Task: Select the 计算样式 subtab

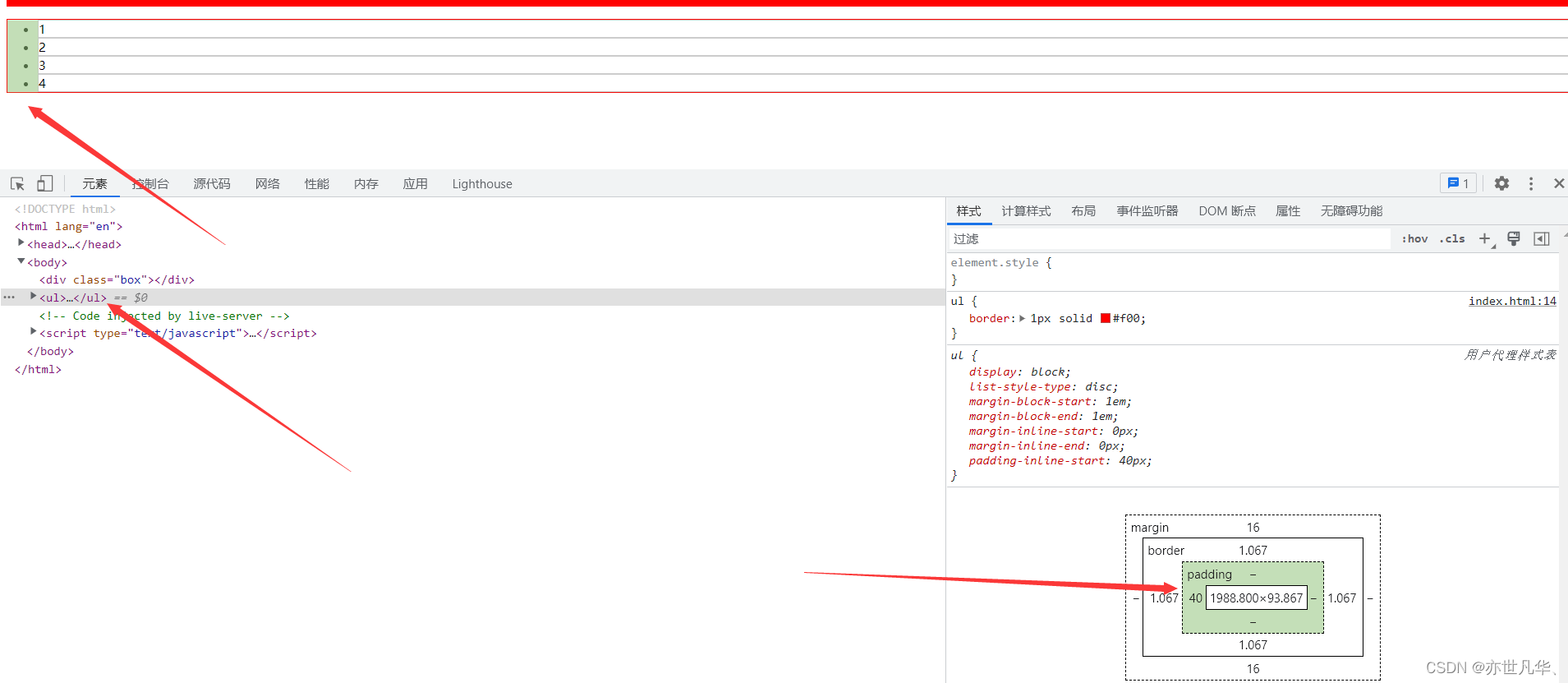Action: [x=1026, y=211]
